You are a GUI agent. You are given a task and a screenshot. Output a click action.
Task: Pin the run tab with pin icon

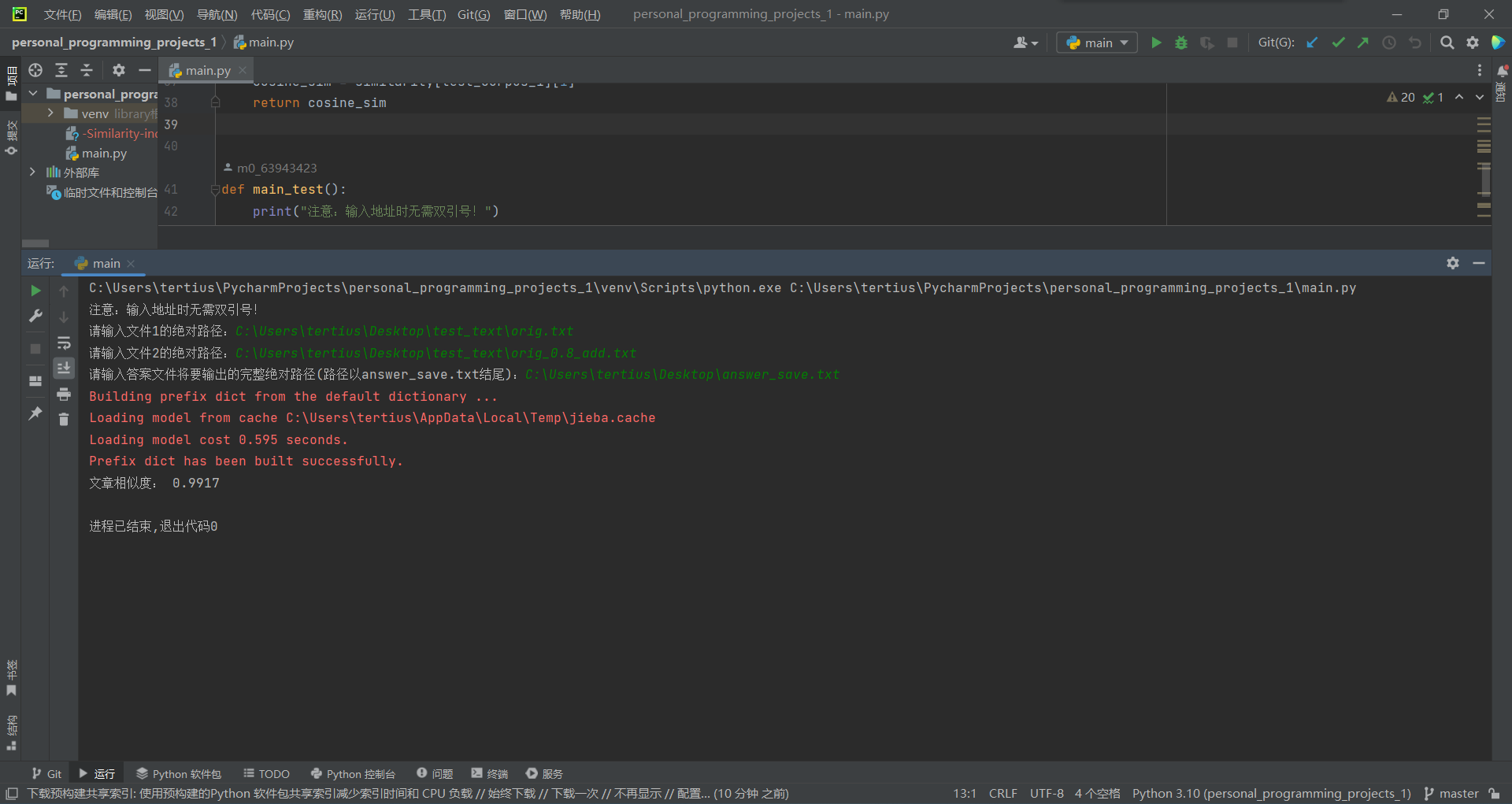tap(35, 413)
